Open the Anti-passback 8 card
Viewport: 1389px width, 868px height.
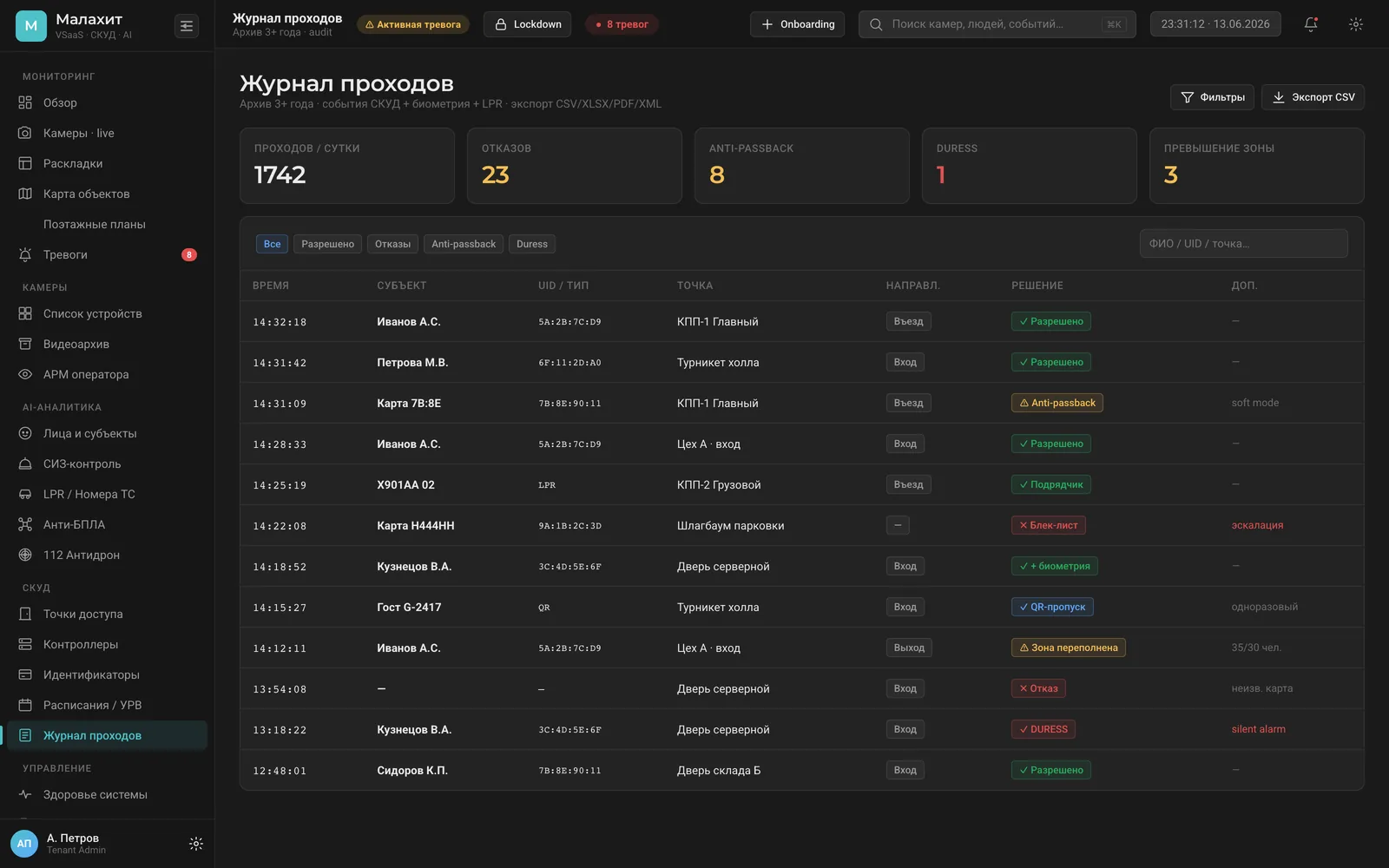[x=802, y=166]
